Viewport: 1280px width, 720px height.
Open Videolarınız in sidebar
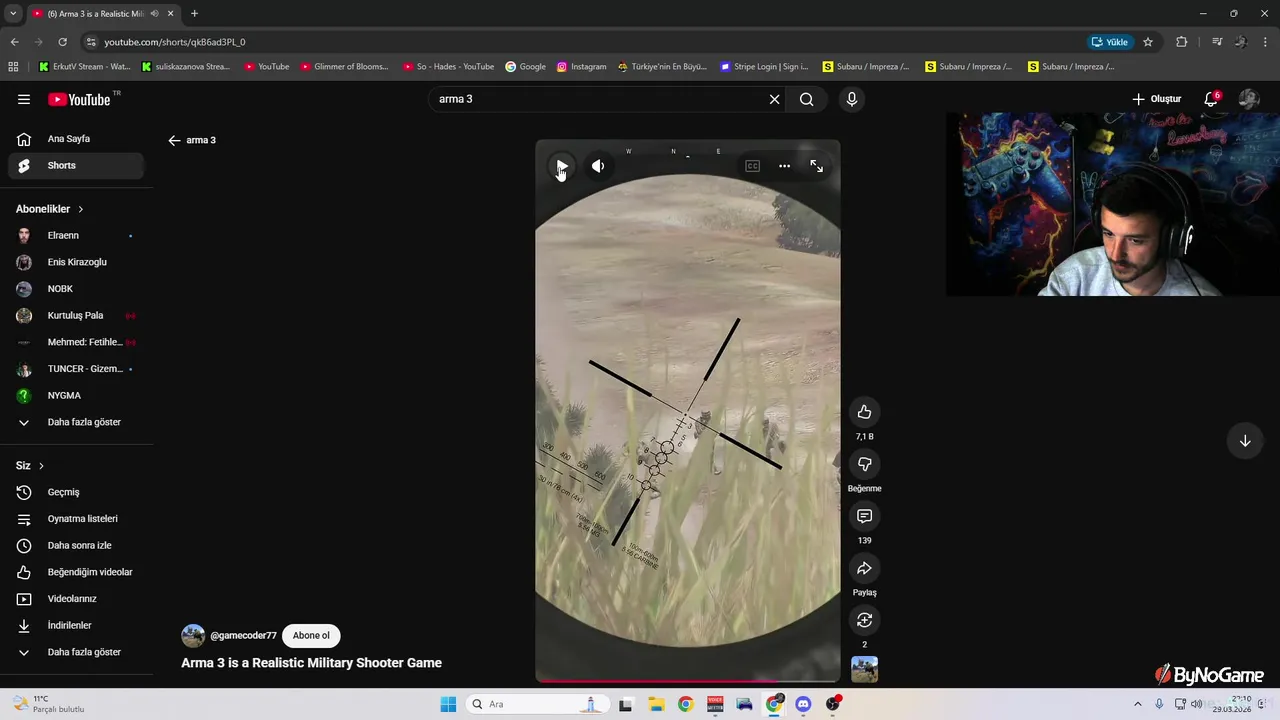pos(76,599)
